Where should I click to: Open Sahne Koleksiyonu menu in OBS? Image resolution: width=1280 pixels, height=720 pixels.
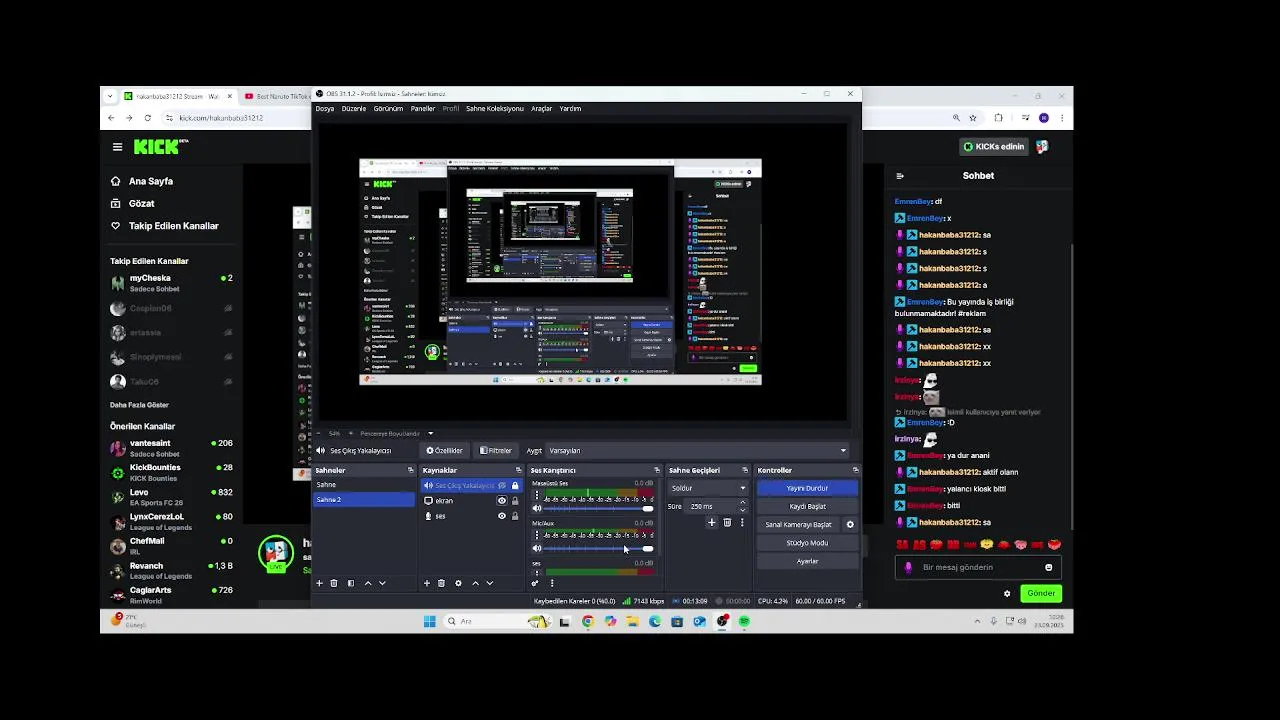(494, 108)
